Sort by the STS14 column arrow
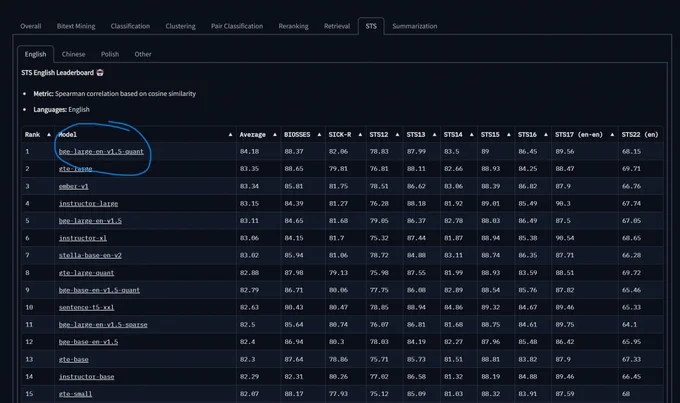The image size is (680, 403). tap(471, 135)
